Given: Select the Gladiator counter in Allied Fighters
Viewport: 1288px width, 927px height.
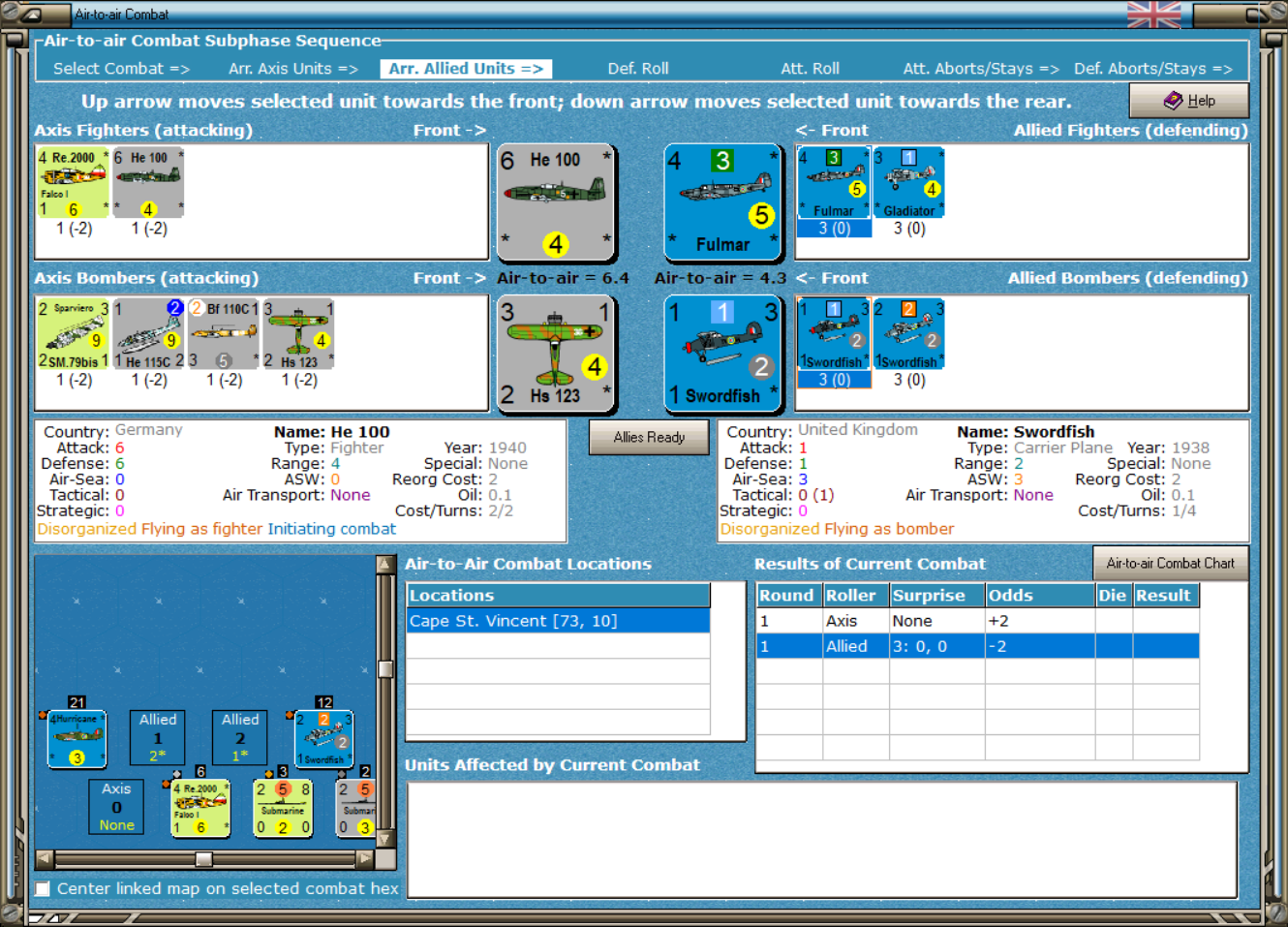Looking at the screenshot, I should pos(908,183).
